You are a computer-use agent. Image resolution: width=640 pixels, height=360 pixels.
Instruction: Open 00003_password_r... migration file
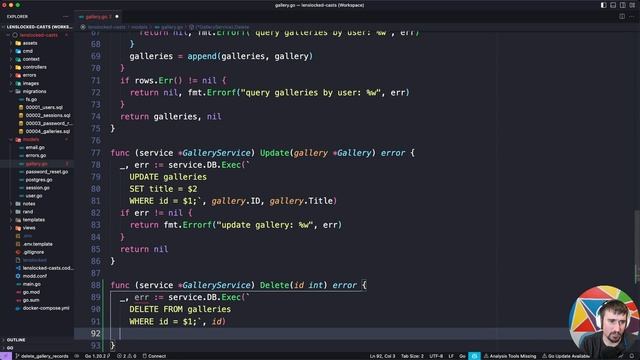point(49,123)
